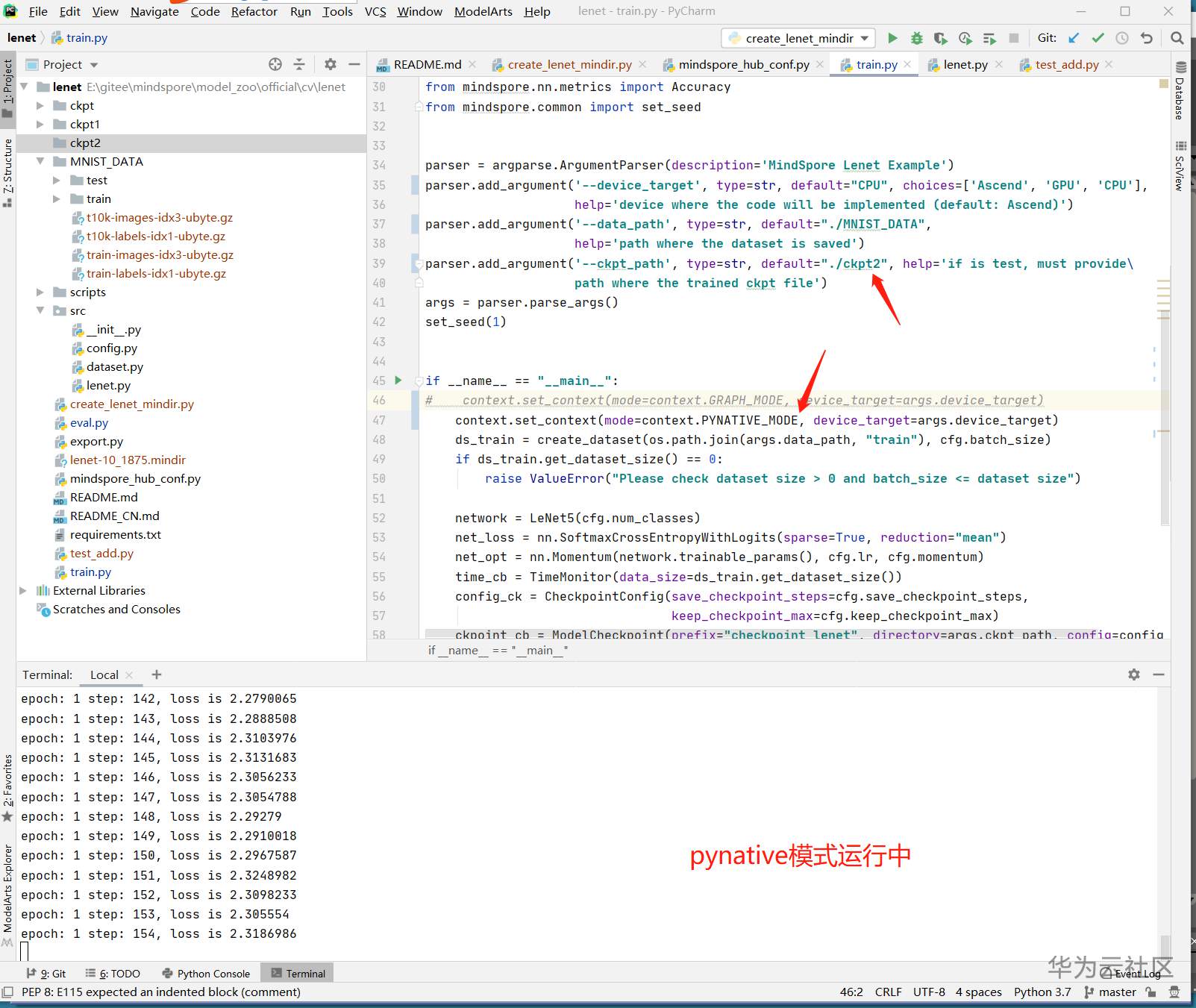The height and width of the screenshot is (1008, 1196).
Task: Open the ModelArts menu
Action: click(483, 11)
